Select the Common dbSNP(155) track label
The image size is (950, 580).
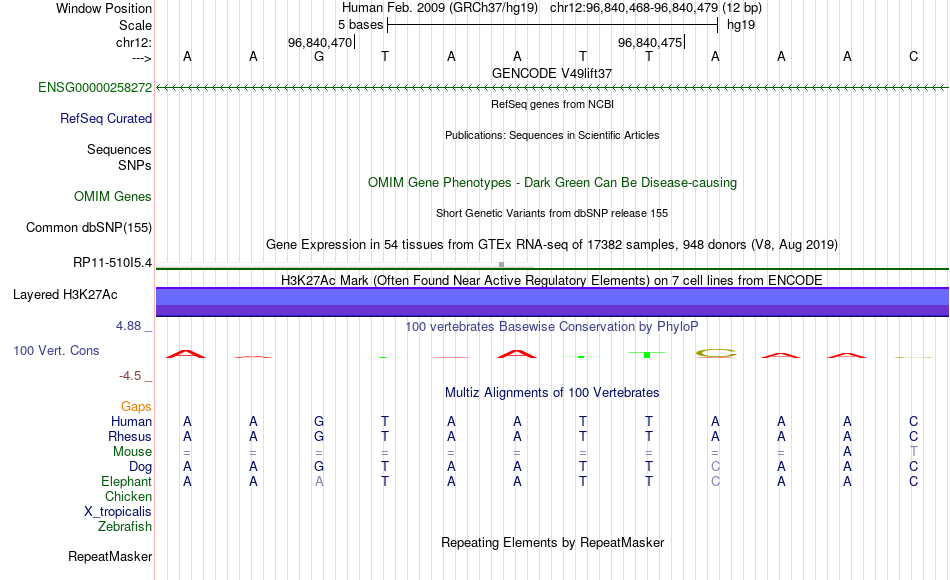88,227
